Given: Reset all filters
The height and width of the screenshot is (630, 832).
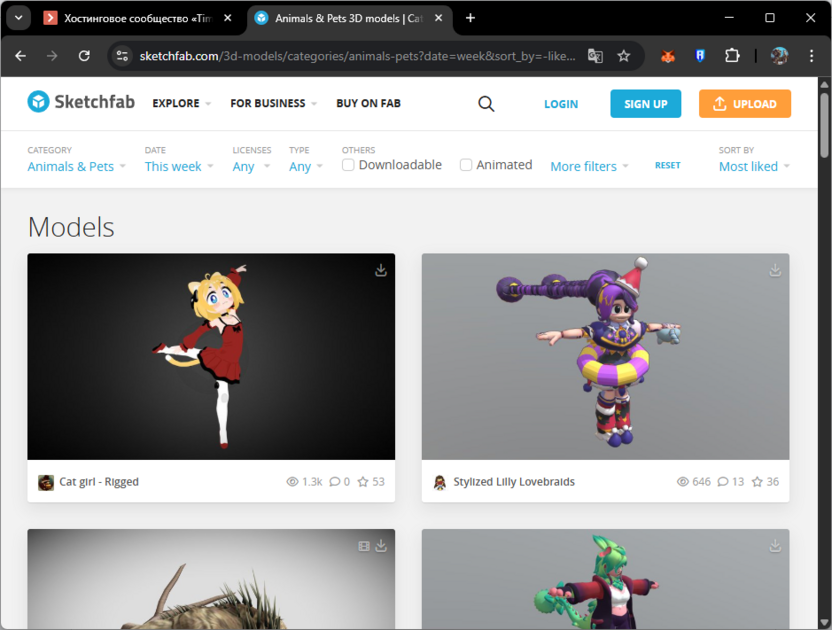Looking at the screenshot, I should 668,166.
